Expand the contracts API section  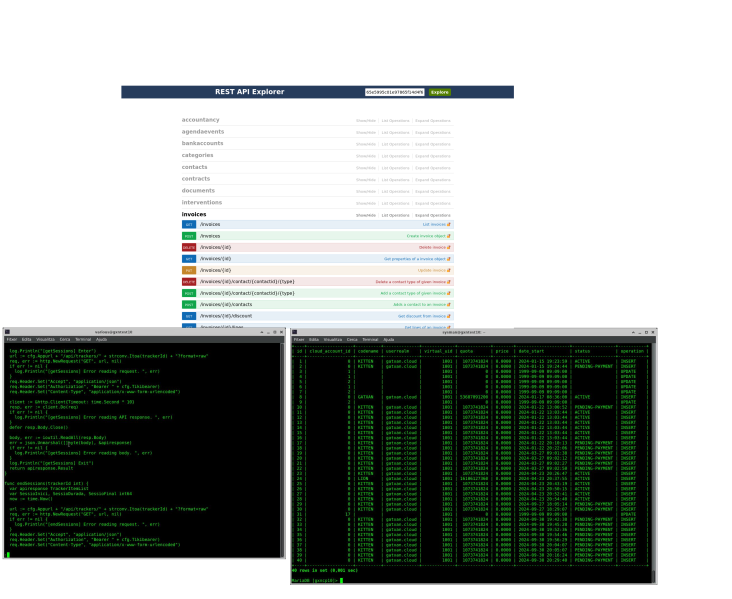pos(196,179)
